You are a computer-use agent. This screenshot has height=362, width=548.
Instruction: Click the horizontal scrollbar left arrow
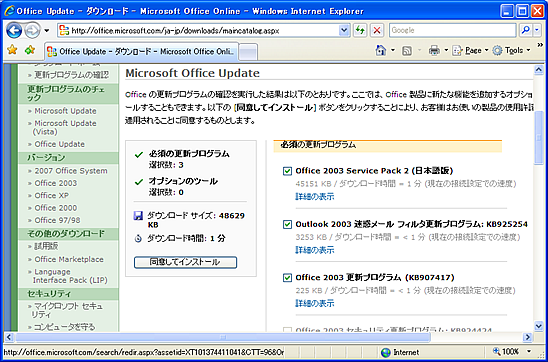(x=9, y=337)
